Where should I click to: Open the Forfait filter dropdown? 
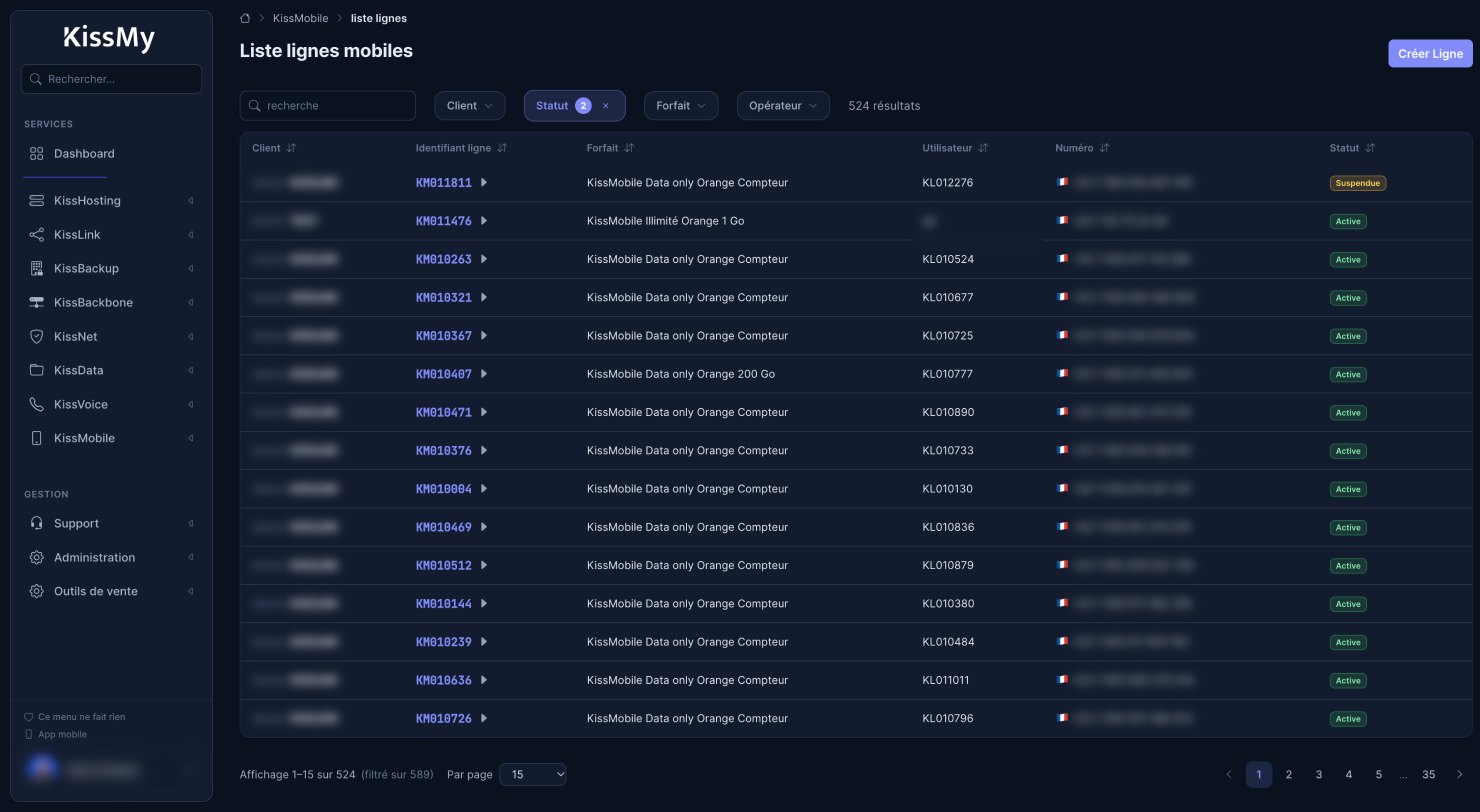(681, 106)
